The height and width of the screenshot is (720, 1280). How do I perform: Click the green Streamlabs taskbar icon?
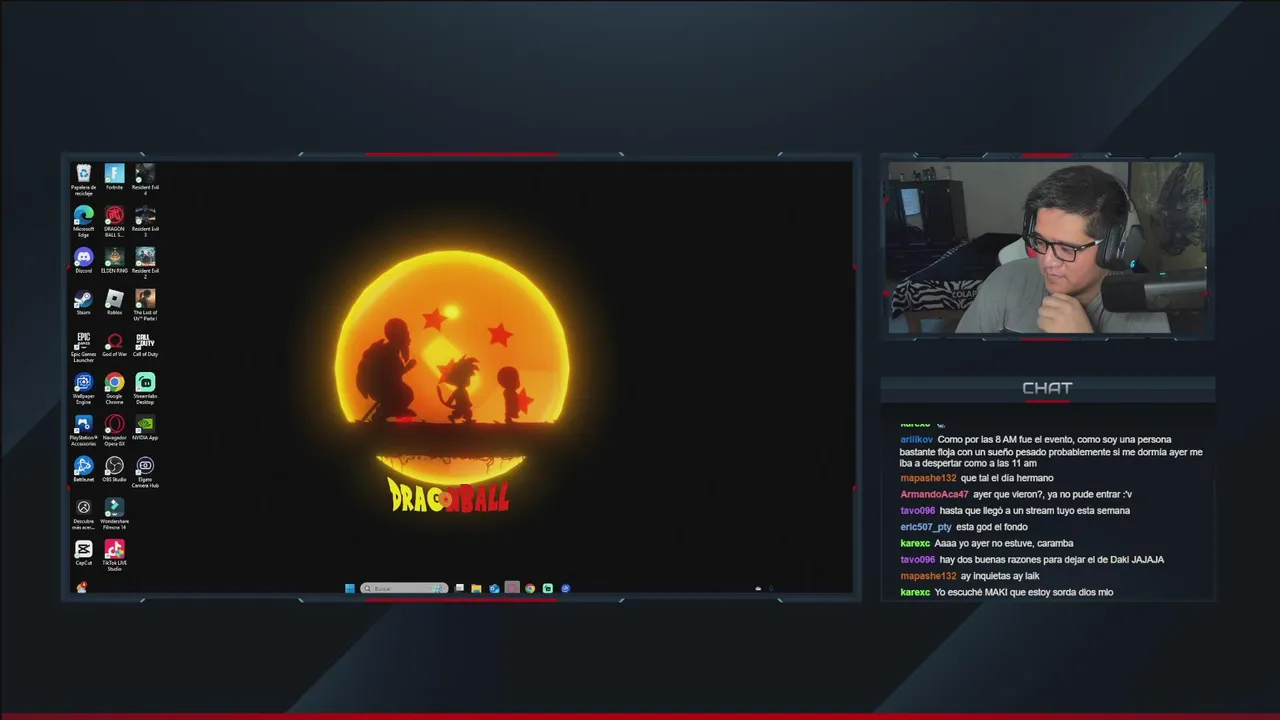pyautogui.click(x=547, y=588)
